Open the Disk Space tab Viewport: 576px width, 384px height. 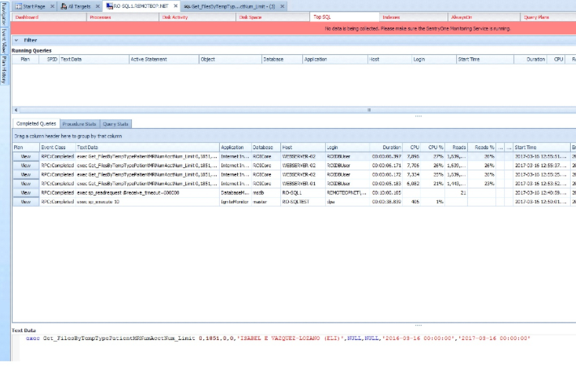pos(273,17)
